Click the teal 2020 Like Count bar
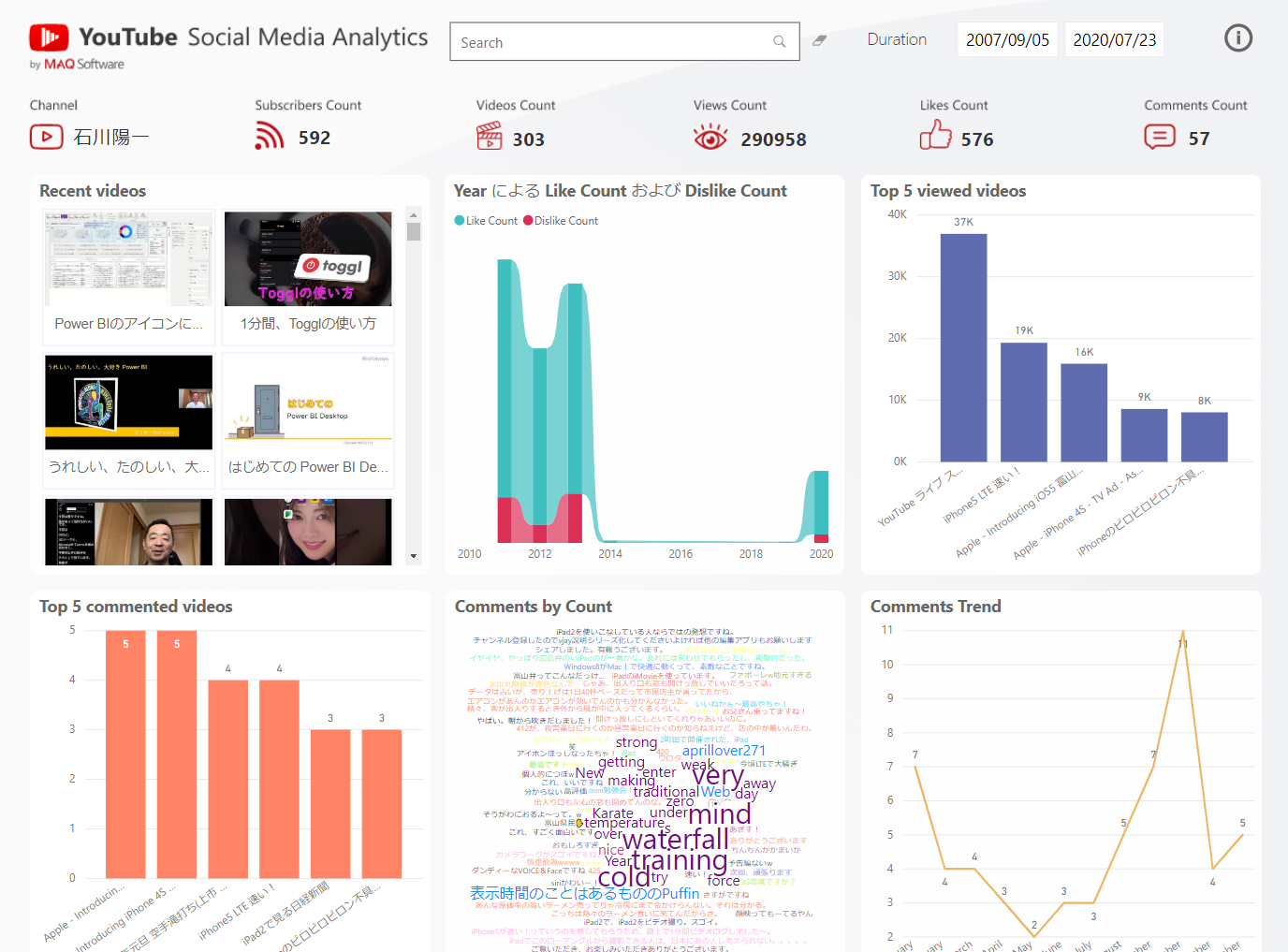1288x952 pixels. [821, 503]
